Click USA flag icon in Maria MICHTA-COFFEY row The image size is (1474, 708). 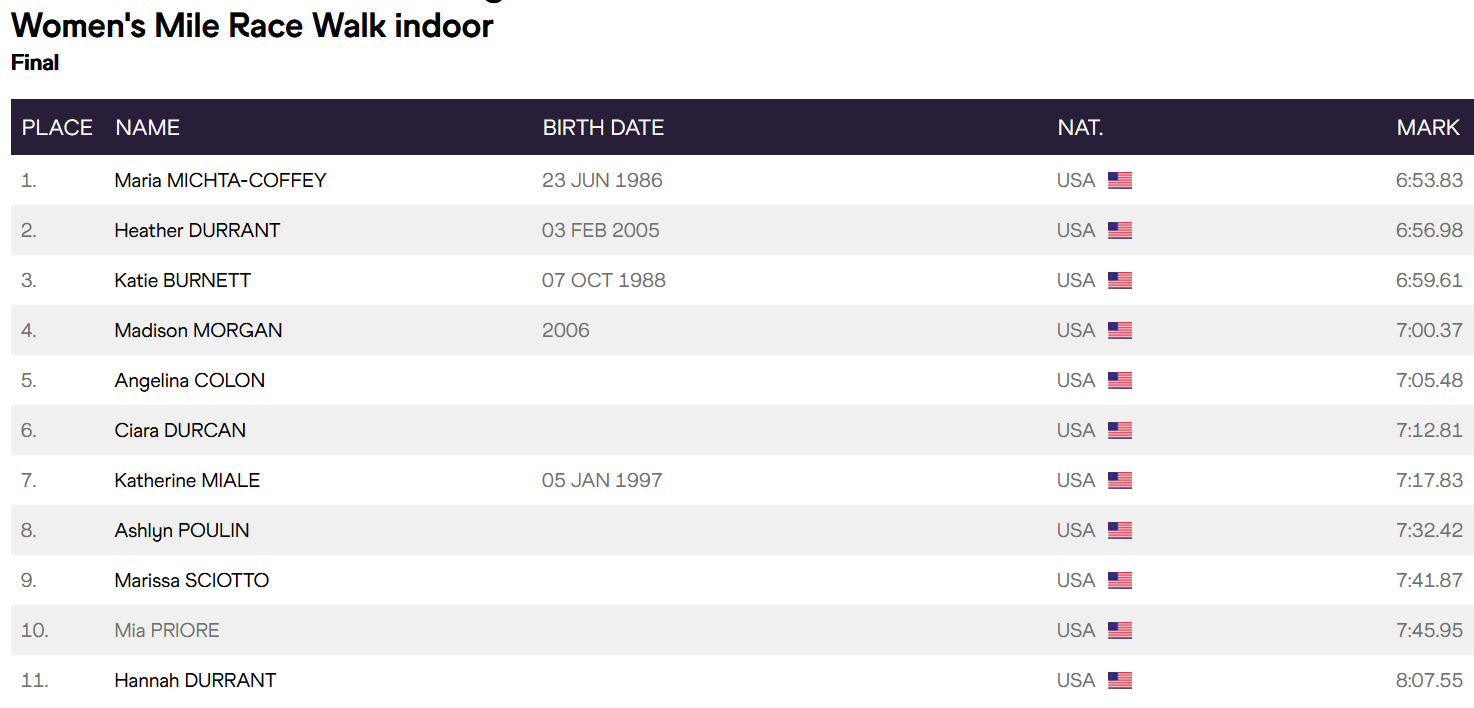click(1120, 181)
